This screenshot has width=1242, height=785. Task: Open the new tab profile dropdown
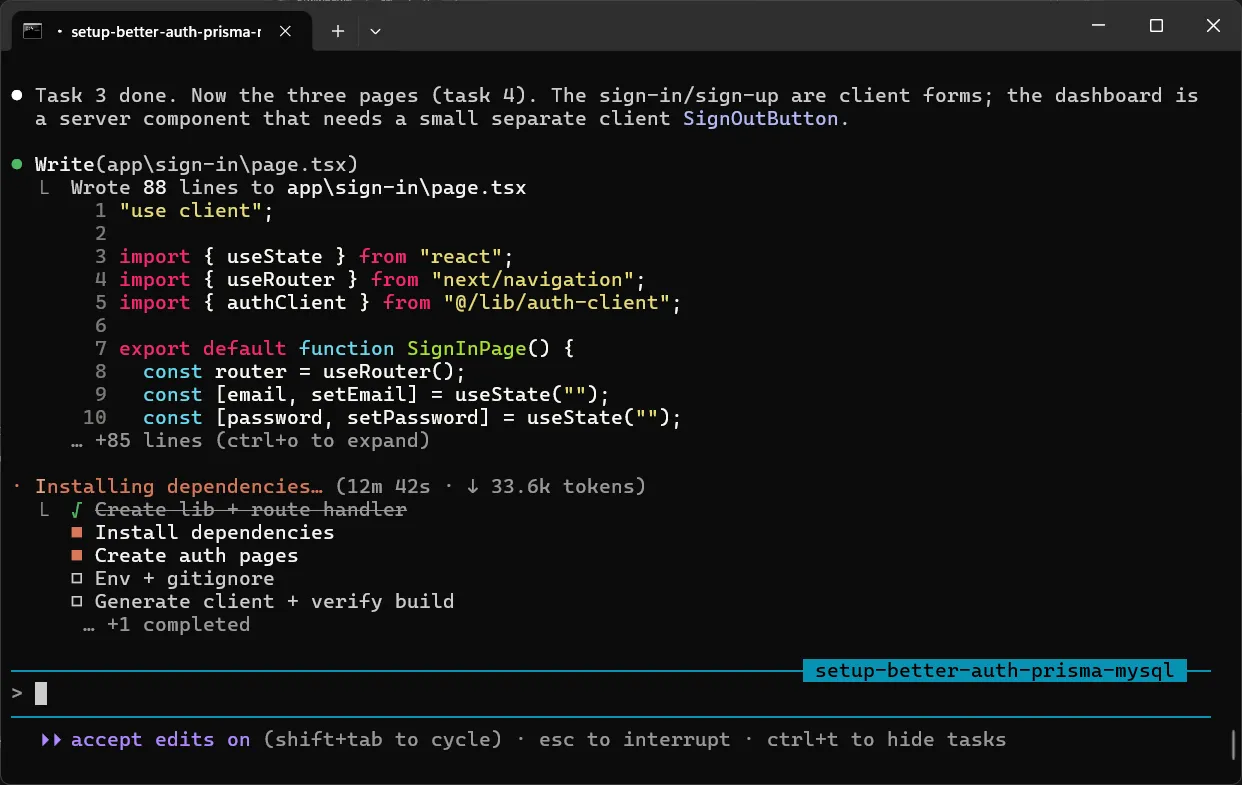376,31
